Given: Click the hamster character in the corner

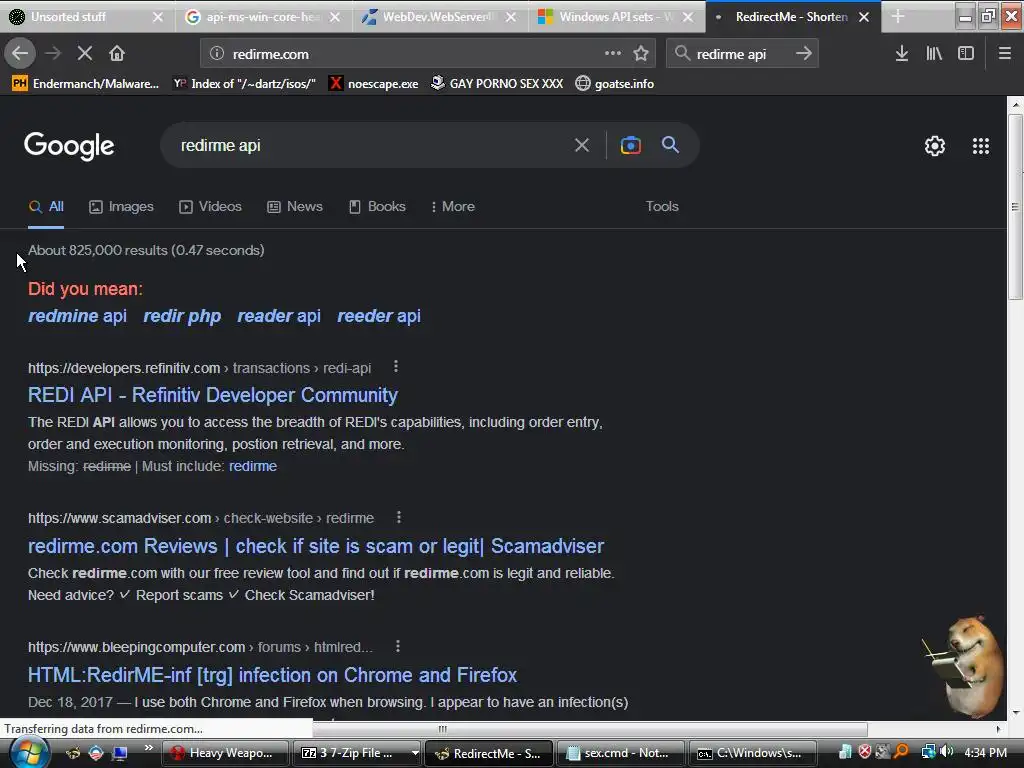Looking at the screenshot, I should (x=965, y=666).
